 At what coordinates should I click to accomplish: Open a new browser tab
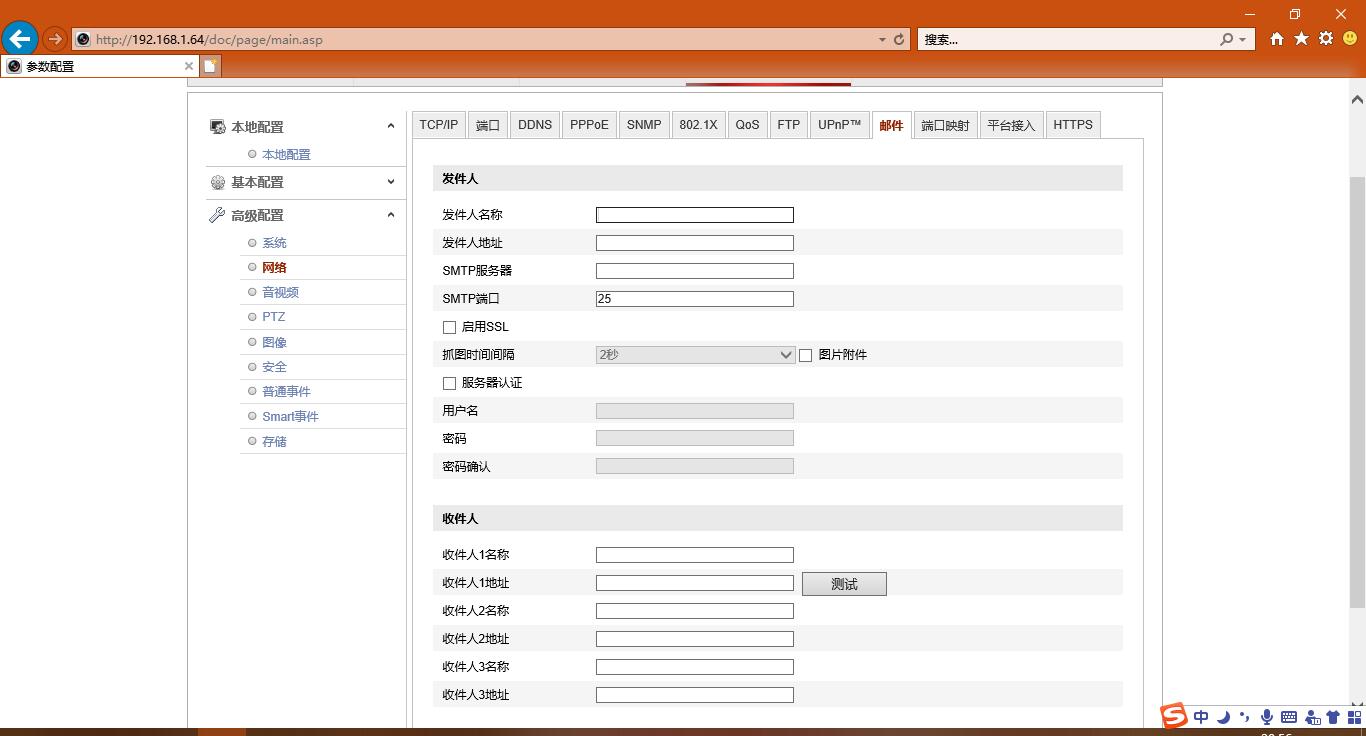click(x=211, y=66)
